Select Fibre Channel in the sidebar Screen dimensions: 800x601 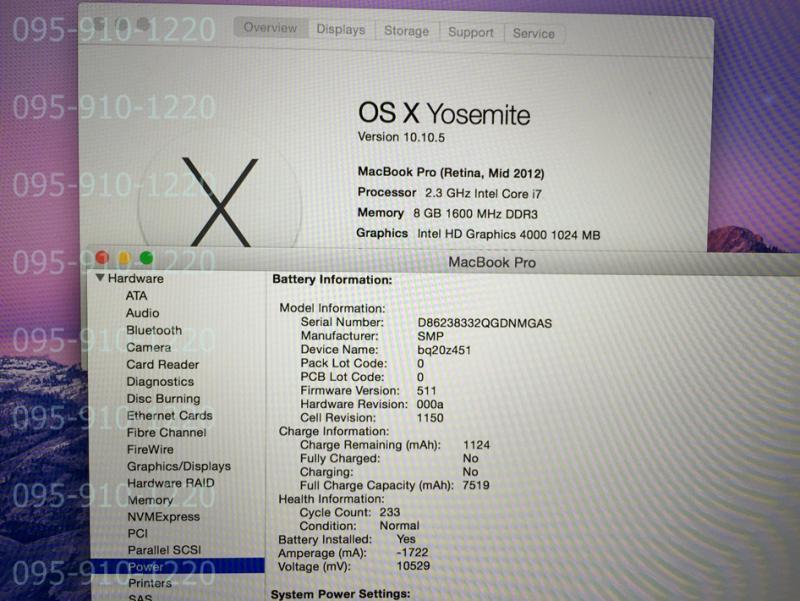[166, 433]
